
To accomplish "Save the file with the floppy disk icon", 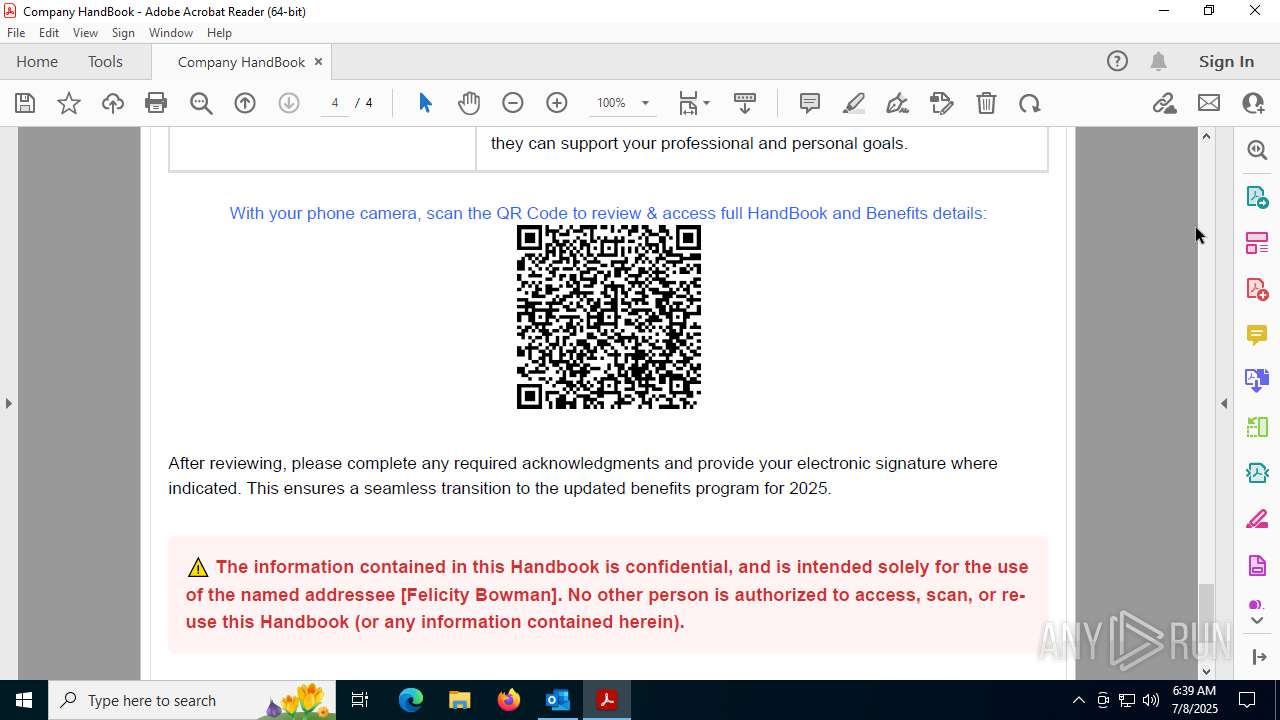I will [25, 103].
